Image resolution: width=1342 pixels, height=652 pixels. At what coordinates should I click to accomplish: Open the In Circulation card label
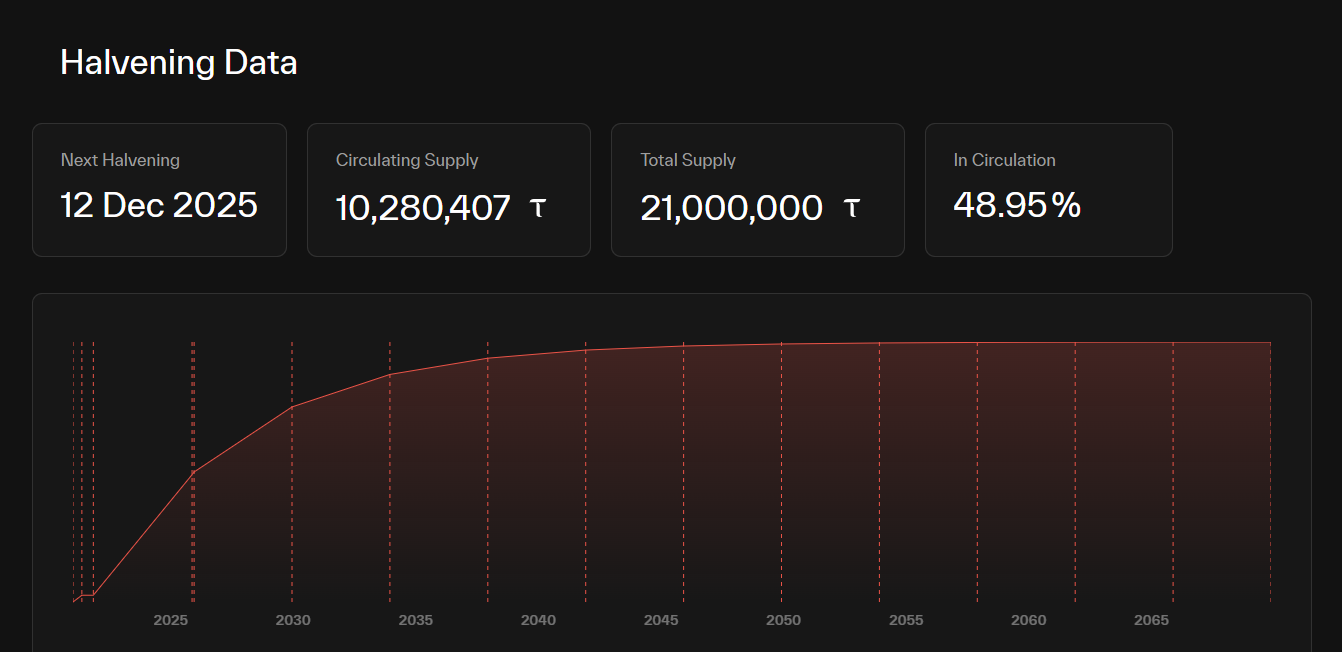(1004, 160)
